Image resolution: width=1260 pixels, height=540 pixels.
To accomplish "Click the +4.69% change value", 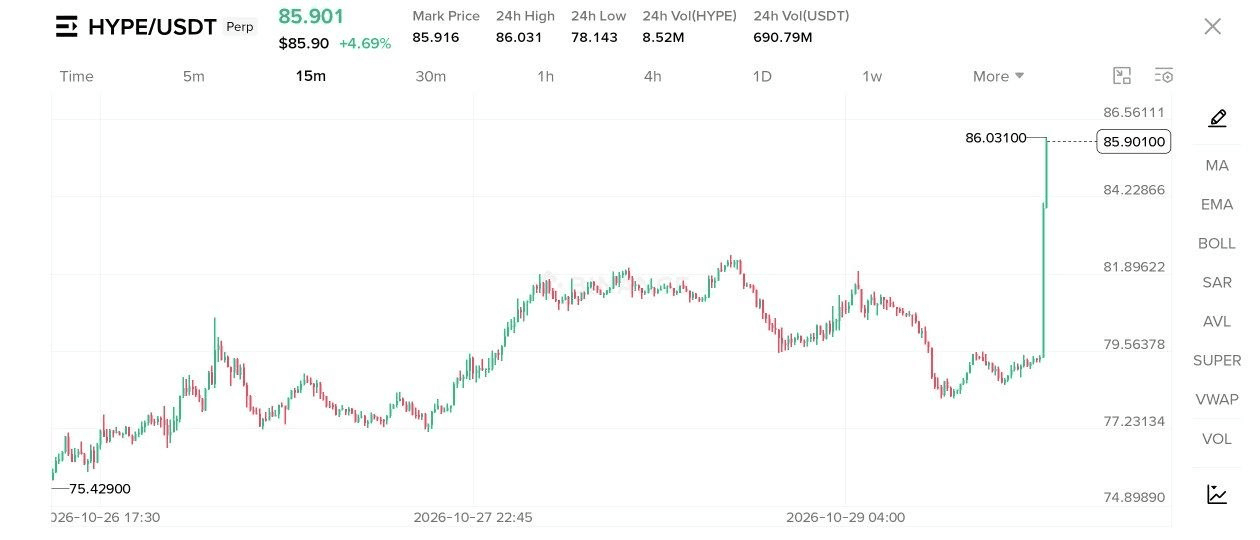I will point(365,44).
